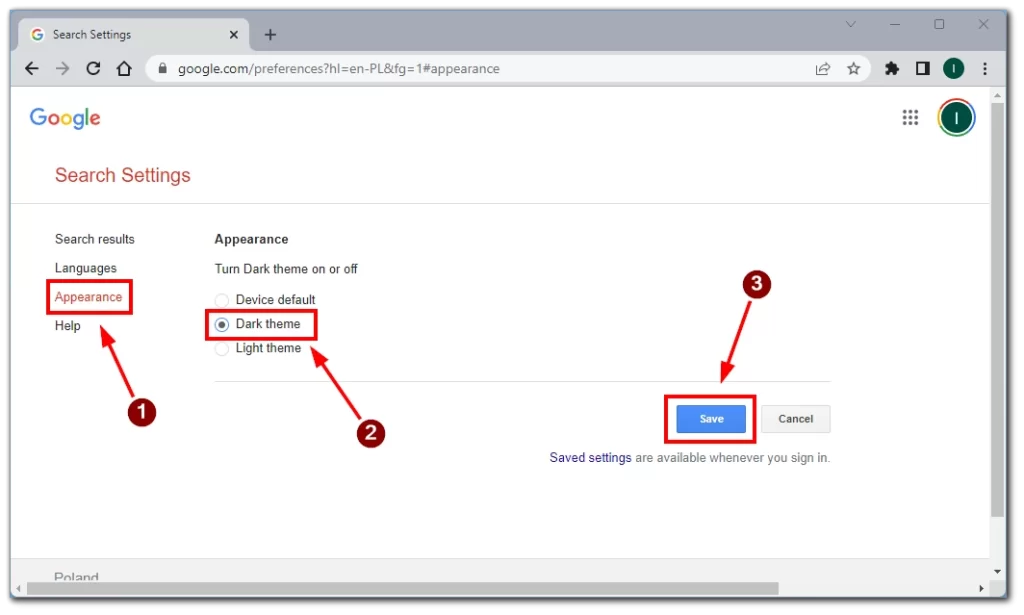1024x615 pixels.
Task: Click the Appearance section heading
Action: click(251, 240)
